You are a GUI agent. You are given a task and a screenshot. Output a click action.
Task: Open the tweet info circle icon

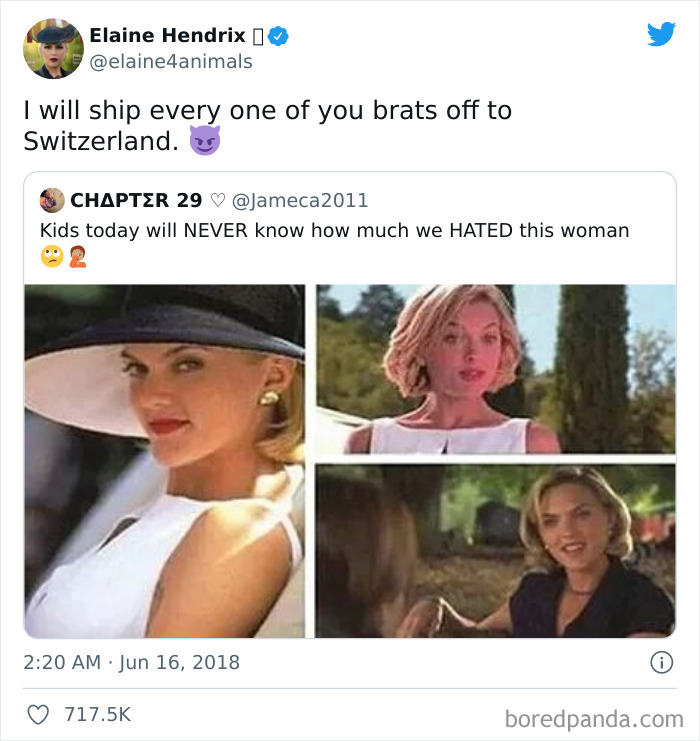coord(660,662)
